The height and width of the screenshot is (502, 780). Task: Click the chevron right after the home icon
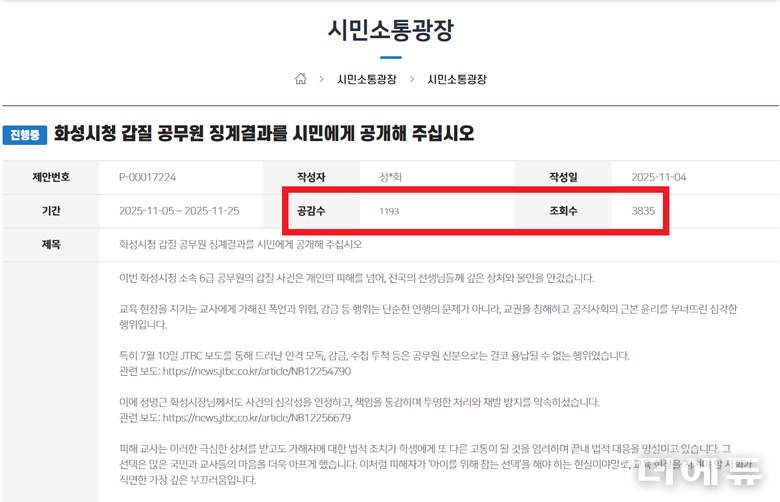click(x=321, y=79)
